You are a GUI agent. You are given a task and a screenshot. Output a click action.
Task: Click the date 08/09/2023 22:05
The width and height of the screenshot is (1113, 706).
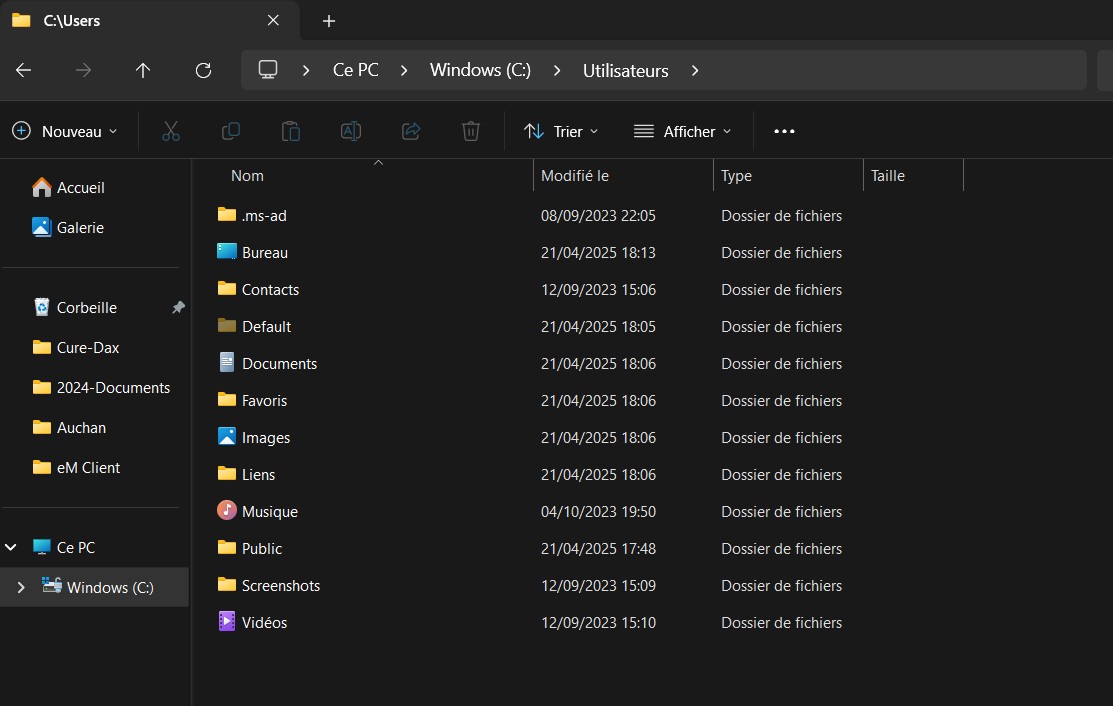598,215
